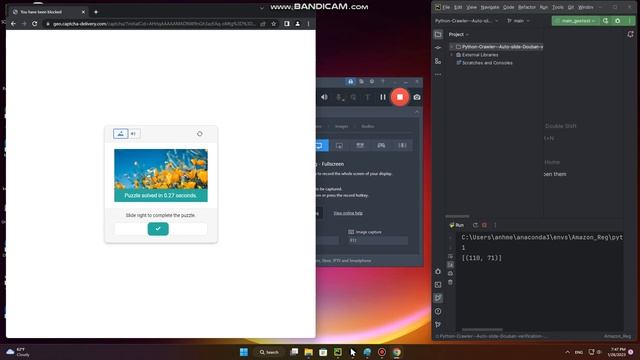Open the Edit menu in PyCharm
The image size is (640, 360).
(x=458, y=7)
